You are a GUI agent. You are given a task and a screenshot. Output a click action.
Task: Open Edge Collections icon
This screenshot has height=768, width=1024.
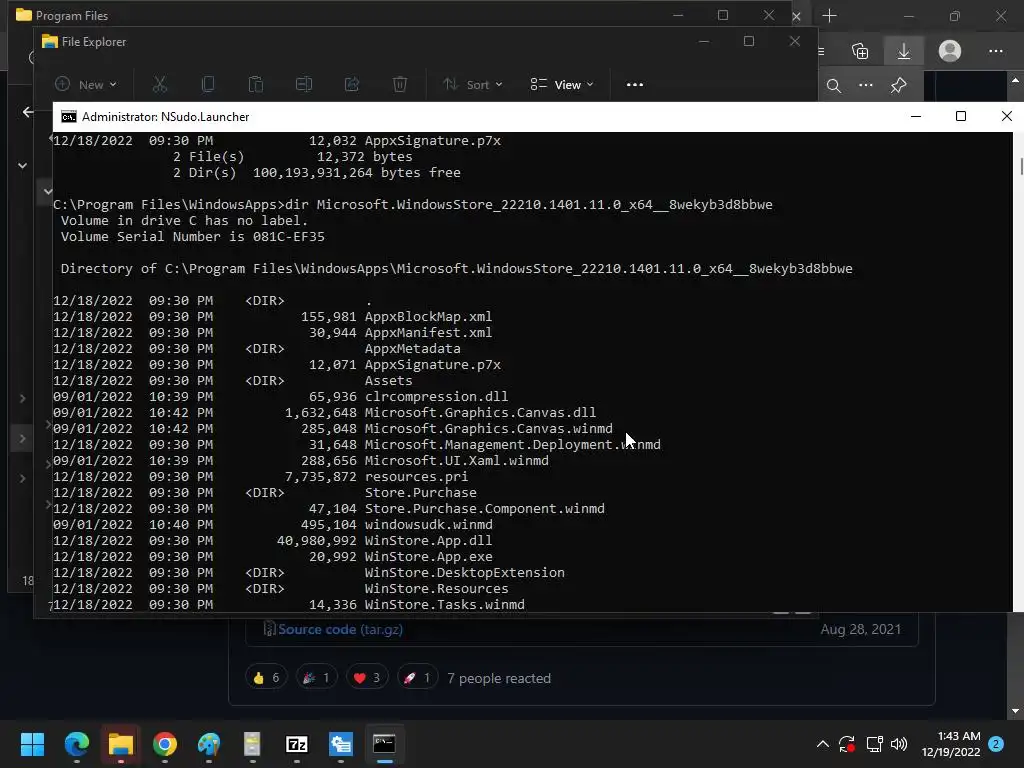[x=860, y=51]
